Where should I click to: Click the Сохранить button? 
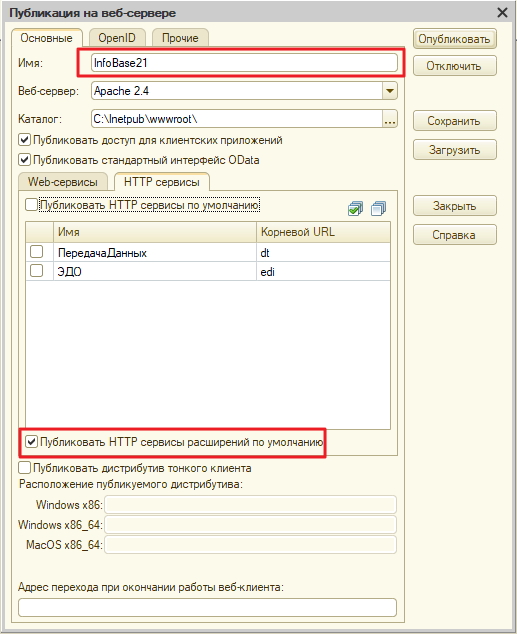coord(454,121)
